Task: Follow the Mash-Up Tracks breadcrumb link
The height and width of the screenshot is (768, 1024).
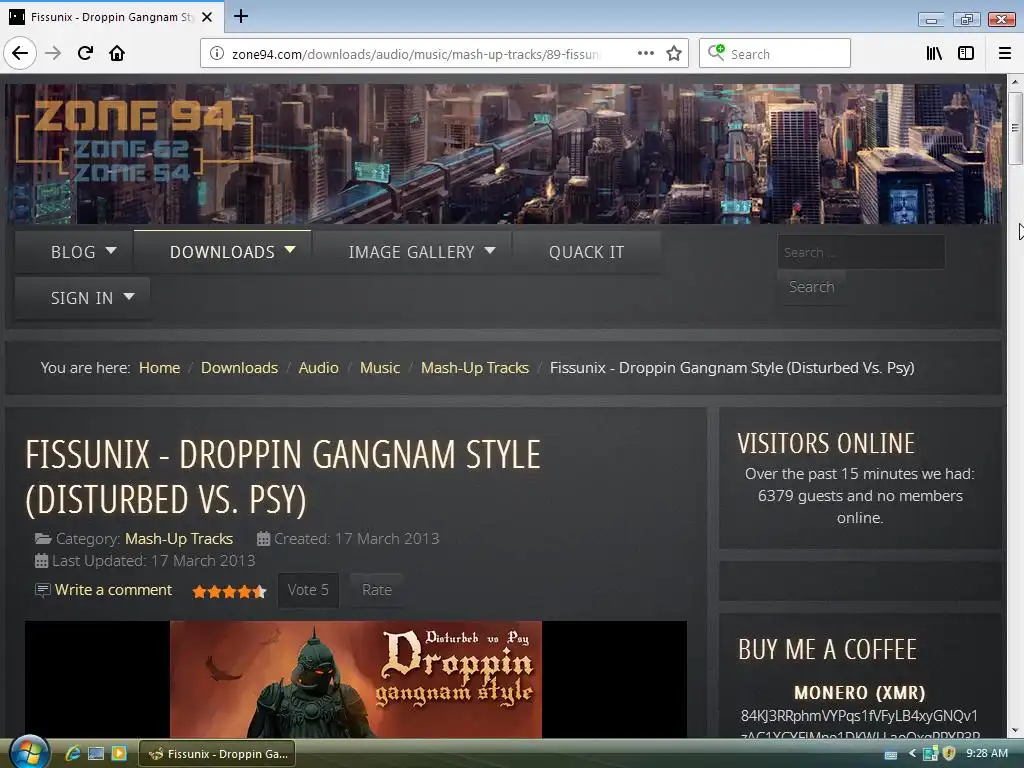Action: [475, 368]
